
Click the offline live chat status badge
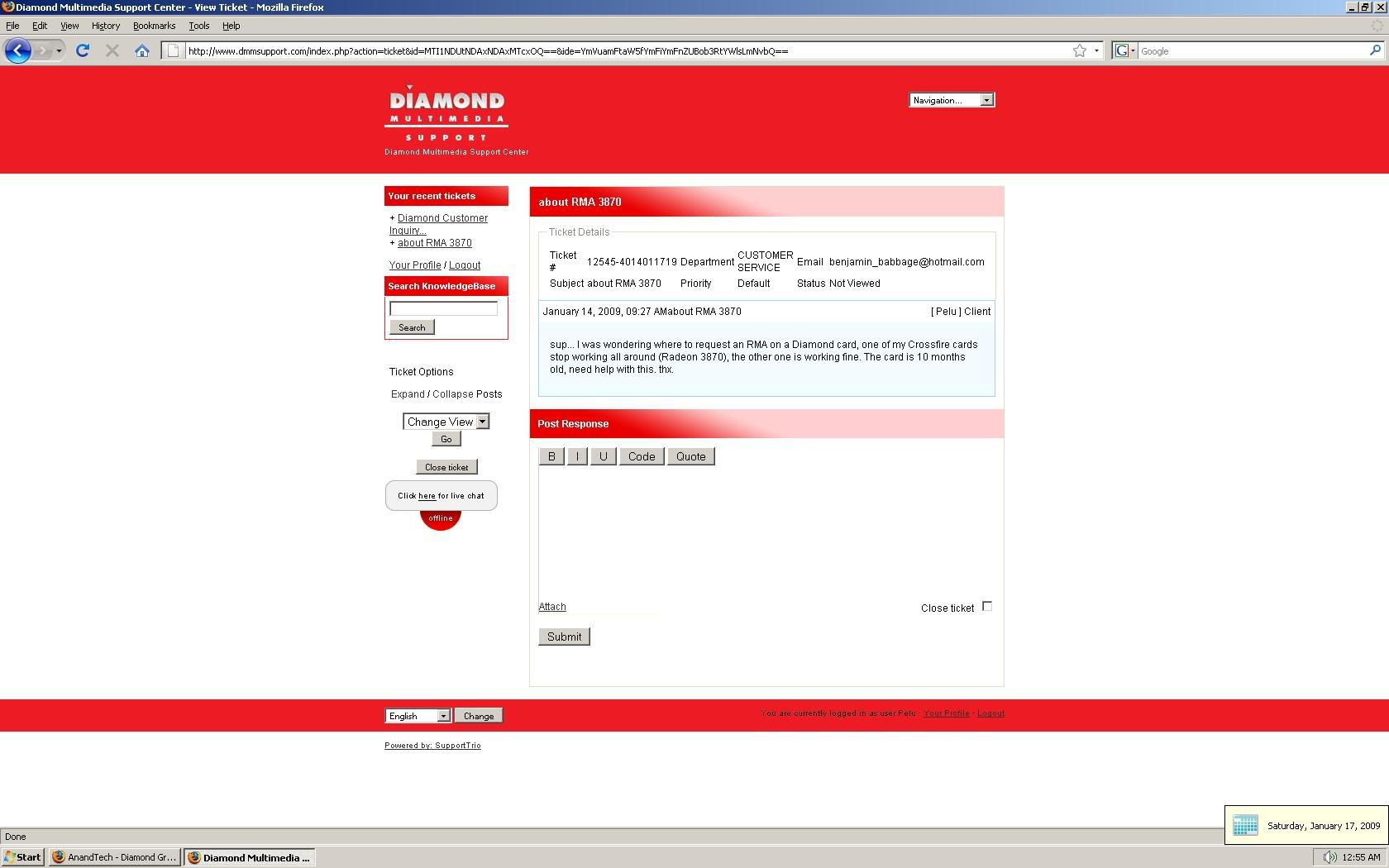coord(441,519)
